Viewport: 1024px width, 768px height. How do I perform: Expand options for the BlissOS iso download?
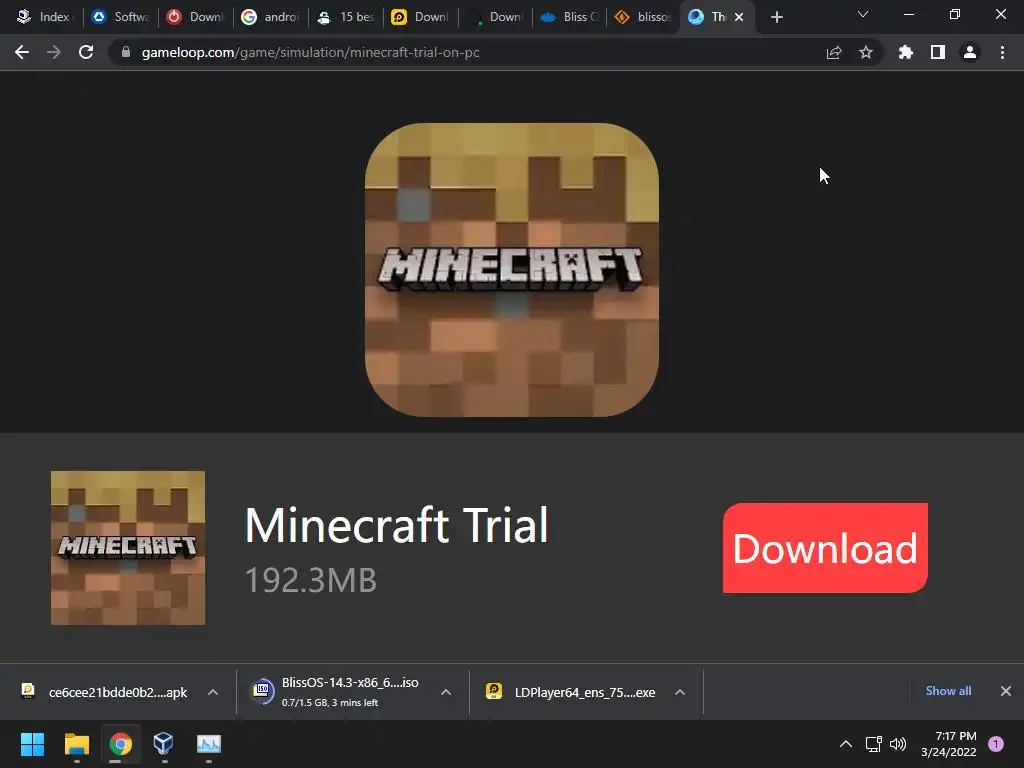pyautogui.click(x=446, y=692)
